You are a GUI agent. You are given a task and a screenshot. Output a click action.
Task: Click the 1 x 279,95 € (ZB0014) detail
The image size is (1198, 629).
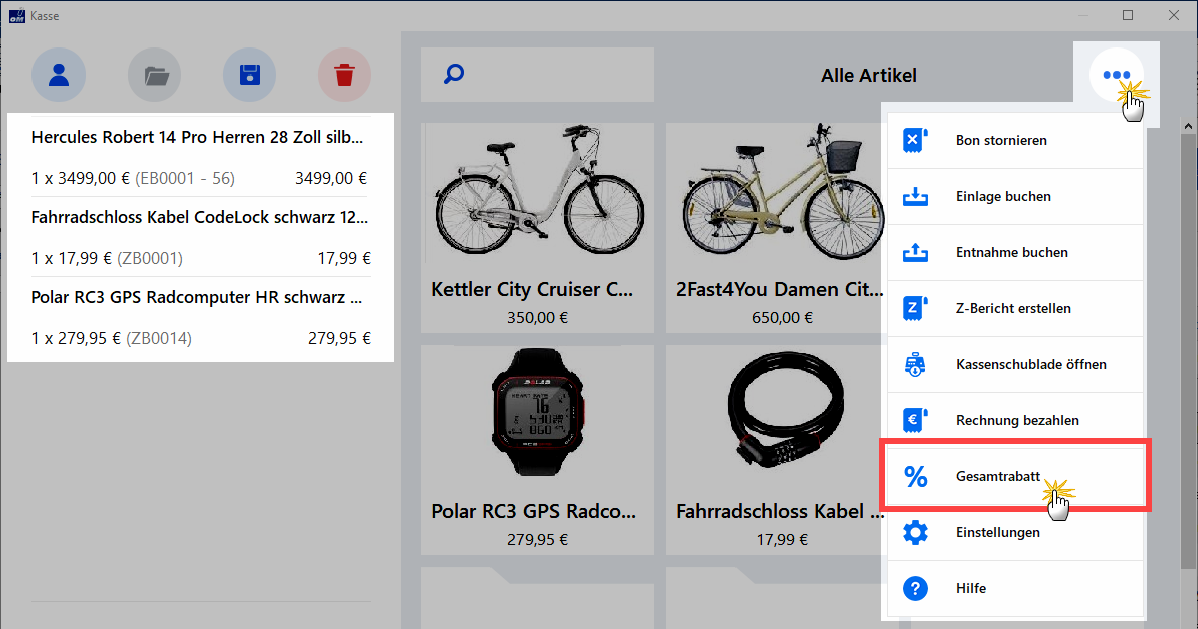pos(112,338)
